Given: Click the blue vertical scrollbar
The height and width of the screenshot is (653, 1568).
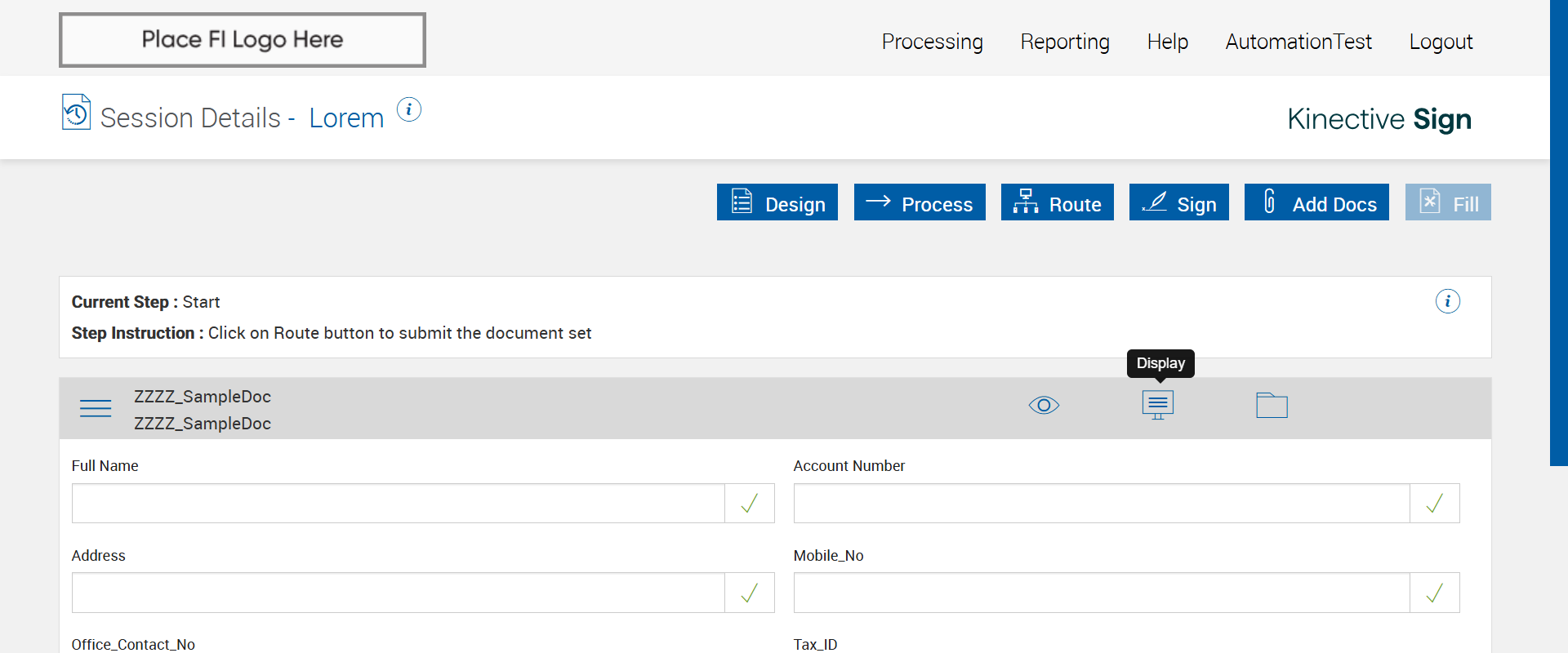Looking at the screenshot, I should 1558,233.
